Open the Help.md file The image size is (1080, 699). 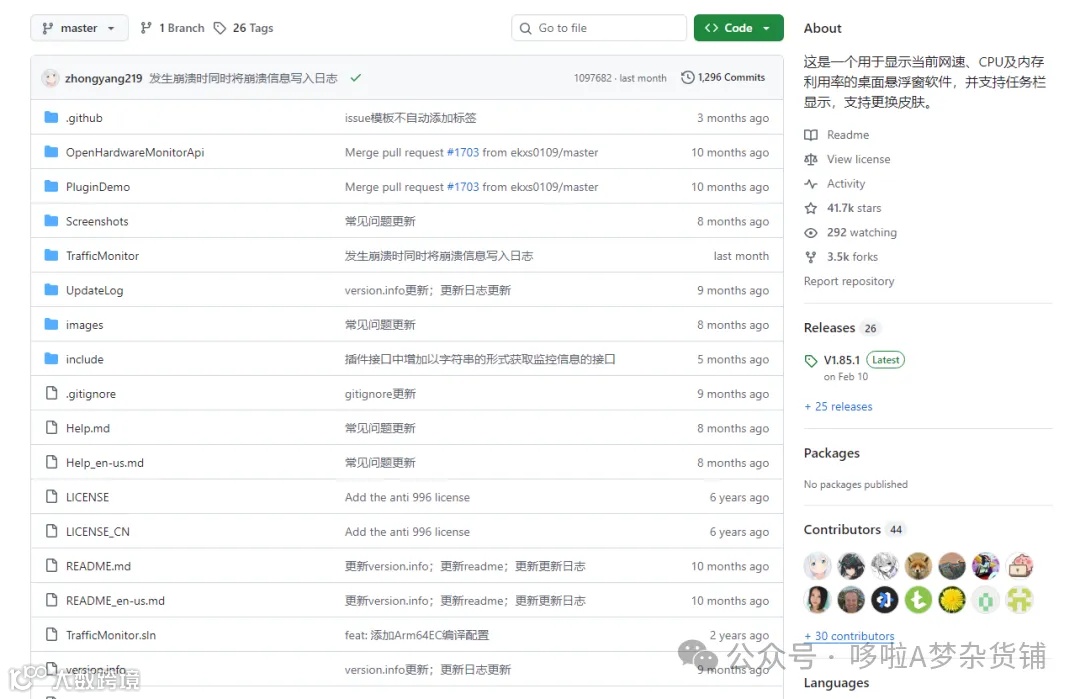point(87,428)
